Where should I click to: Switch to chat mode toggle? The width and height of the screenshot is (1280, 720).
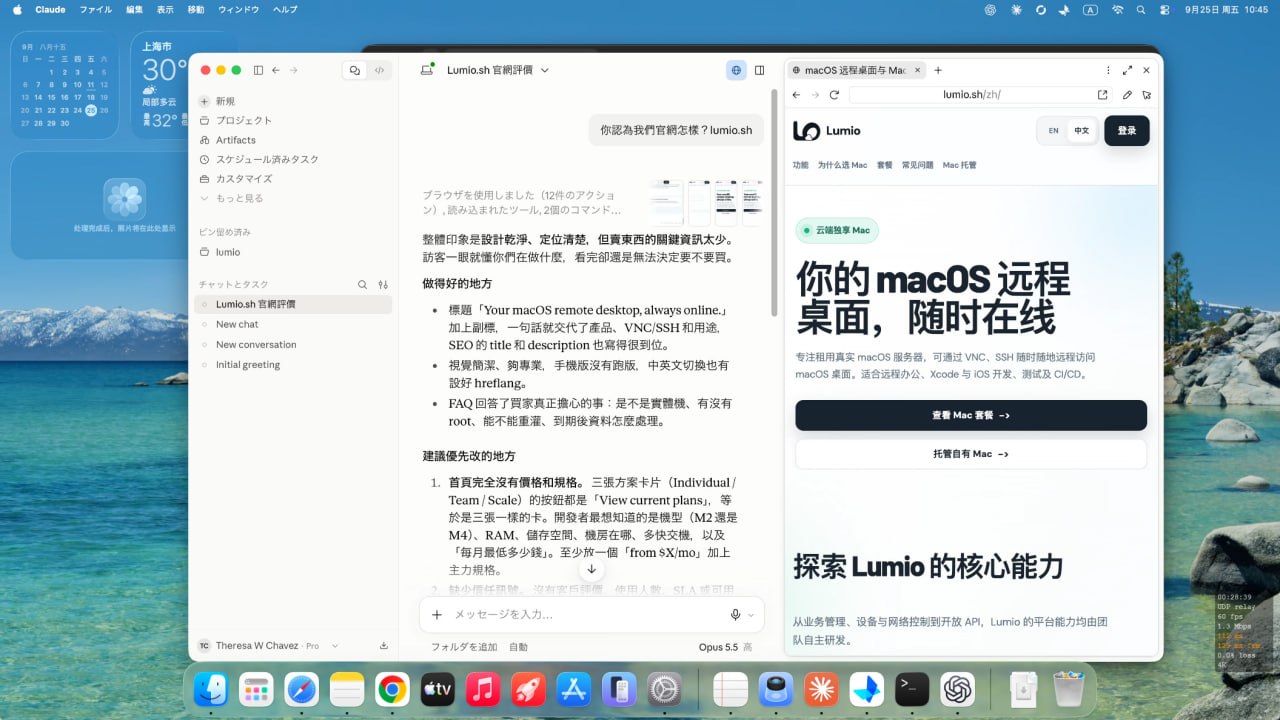355,70
